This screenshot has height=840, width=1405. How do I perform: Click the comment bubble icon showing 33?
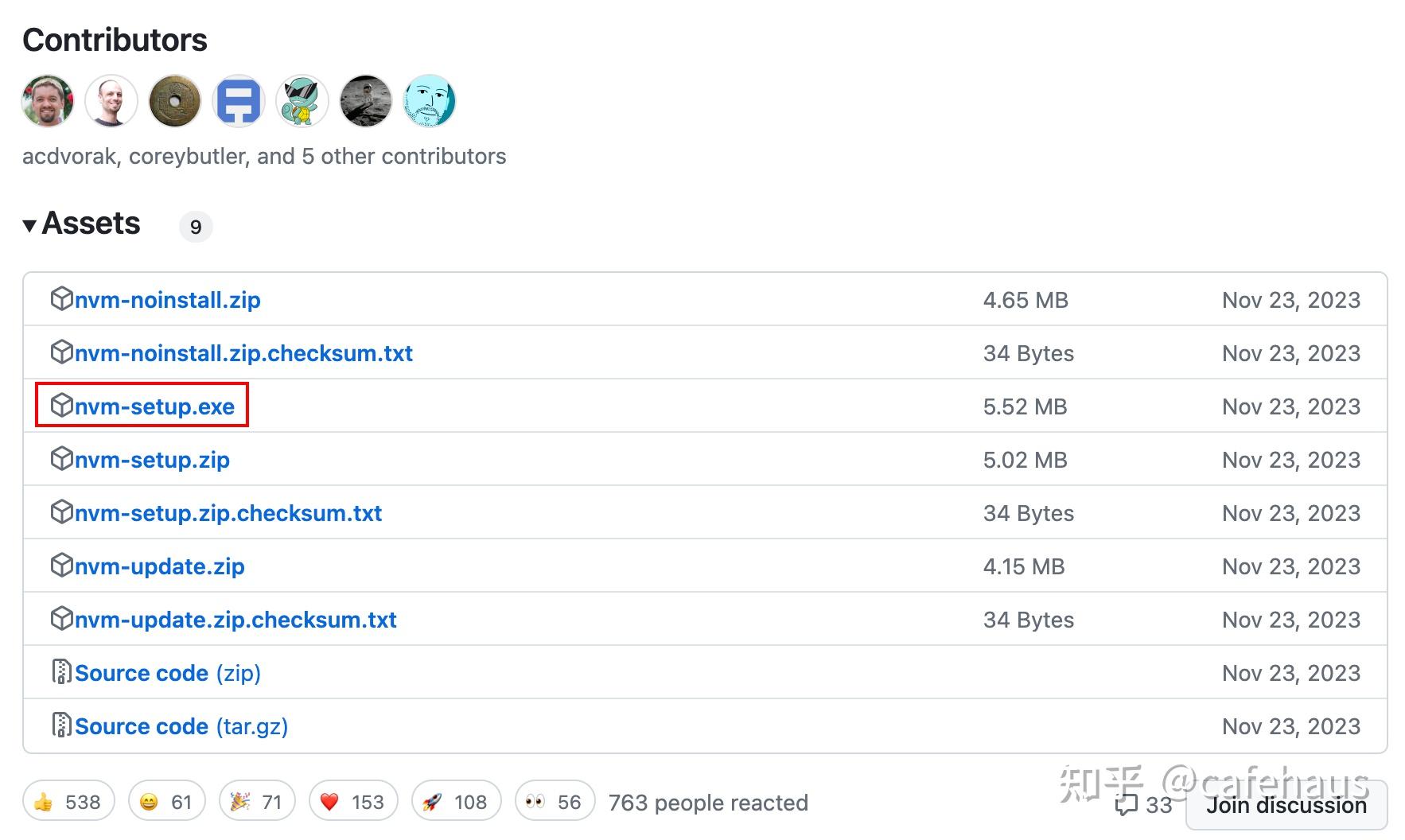1128,806
